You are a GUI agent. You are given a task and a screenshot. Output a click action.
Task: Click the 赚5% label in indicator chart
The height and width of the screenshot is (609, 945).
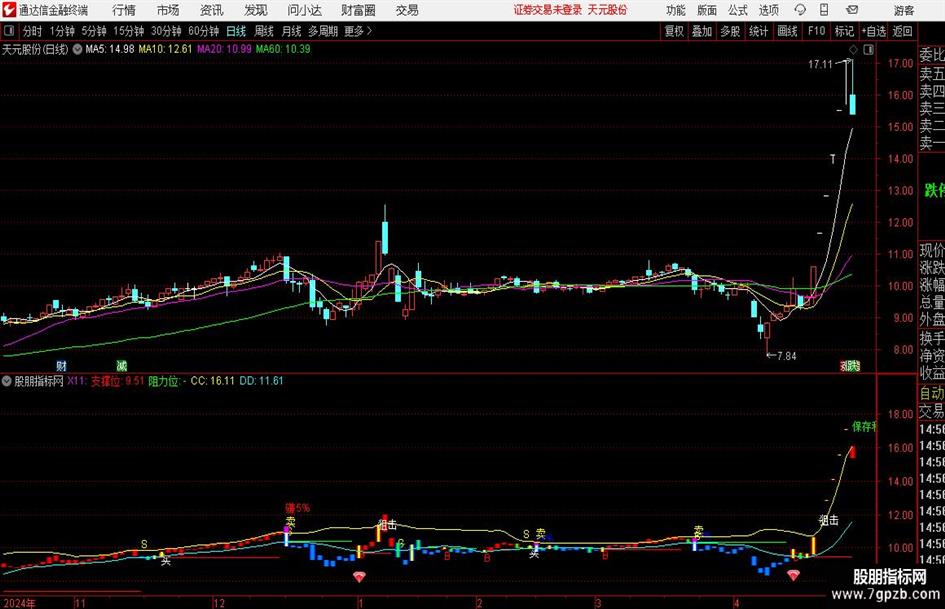(x=298, y=508)
